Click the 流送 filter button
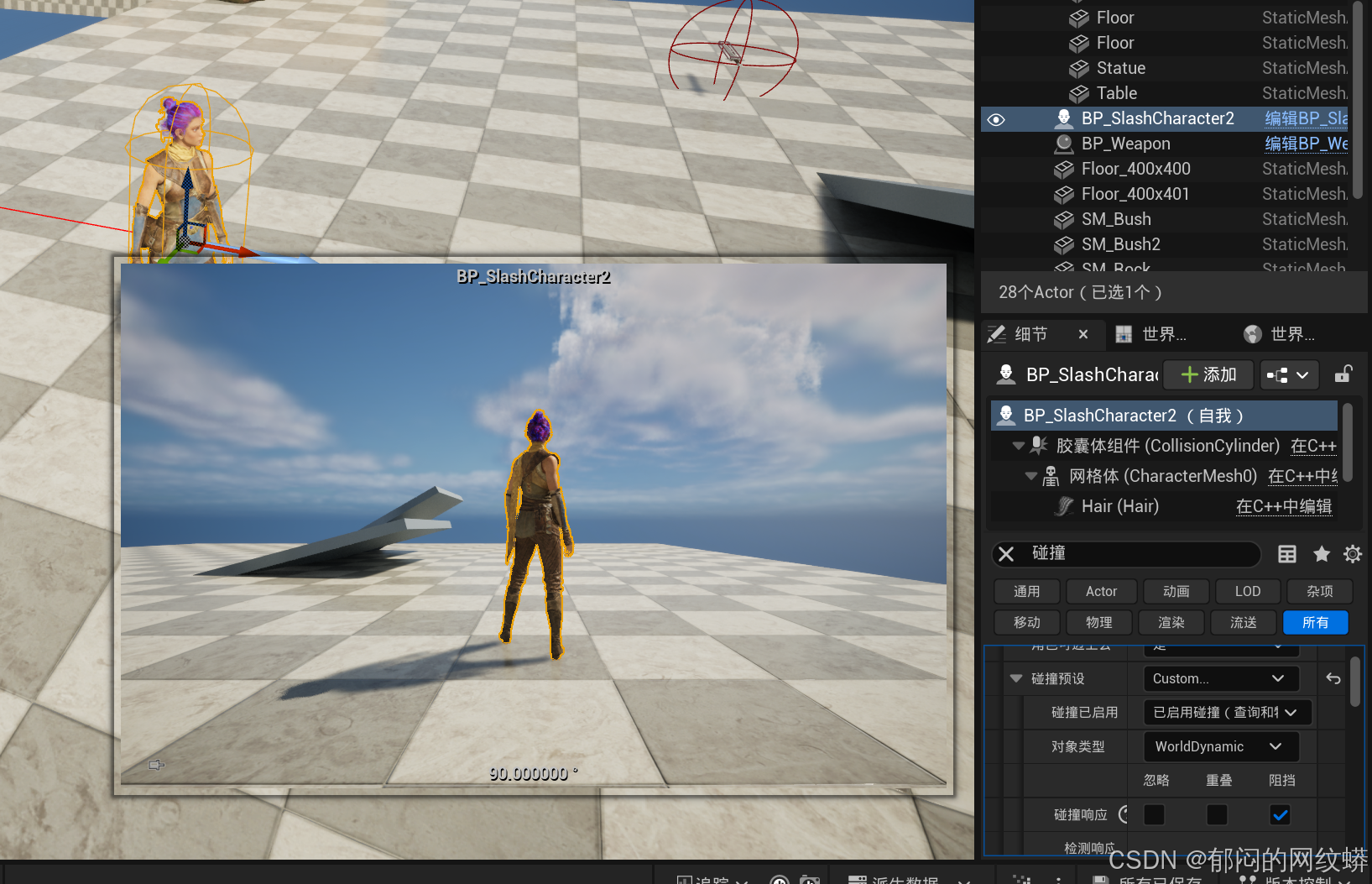Screen dimensions: 1372x884 (x=1244, y=623)
